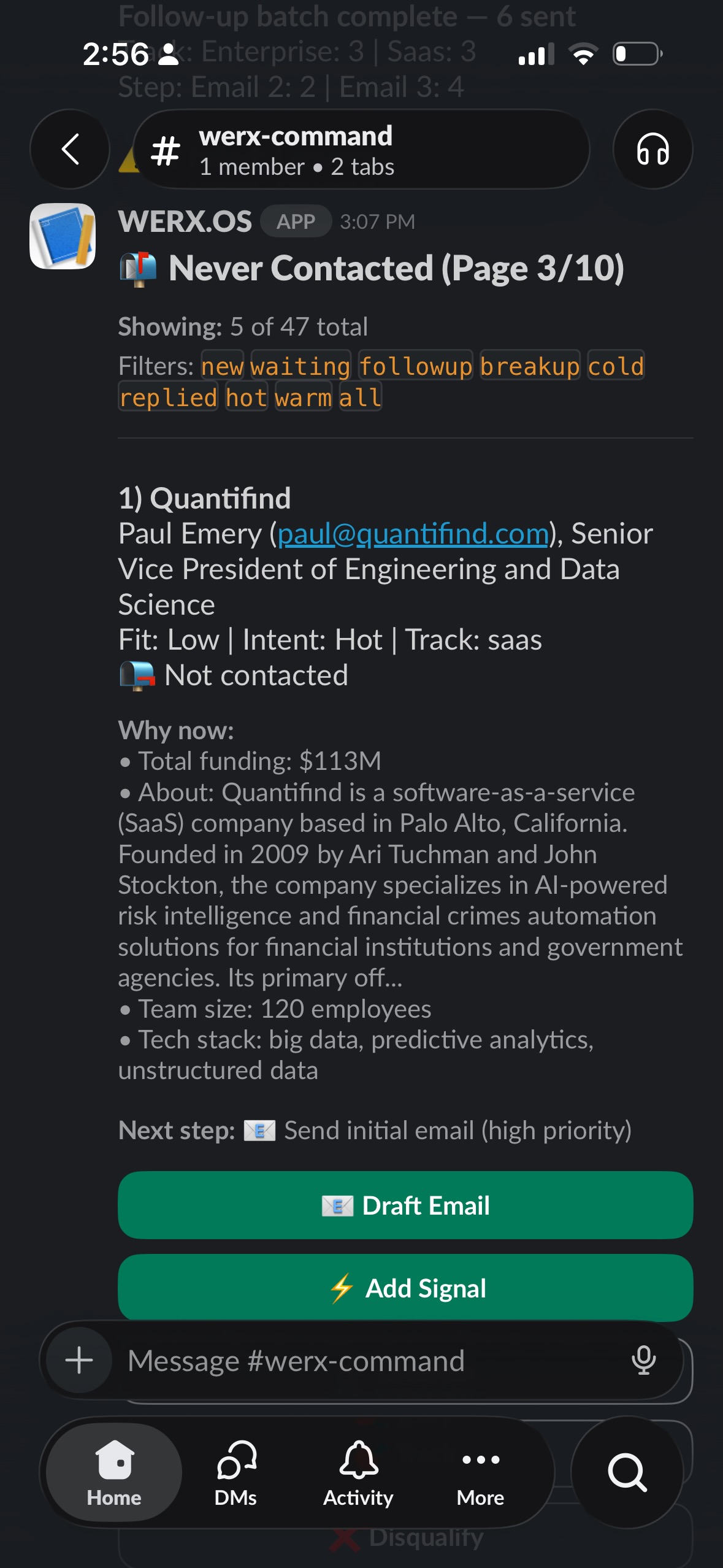The image size is (723, 1568).
Task: Tap the WERX.OS sender name
Action: (185, 221)
